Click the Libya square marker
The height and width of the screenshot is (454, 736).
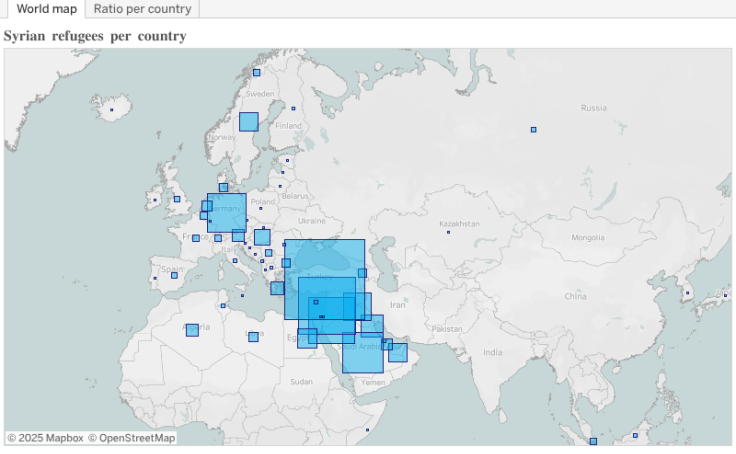point(253,337)
